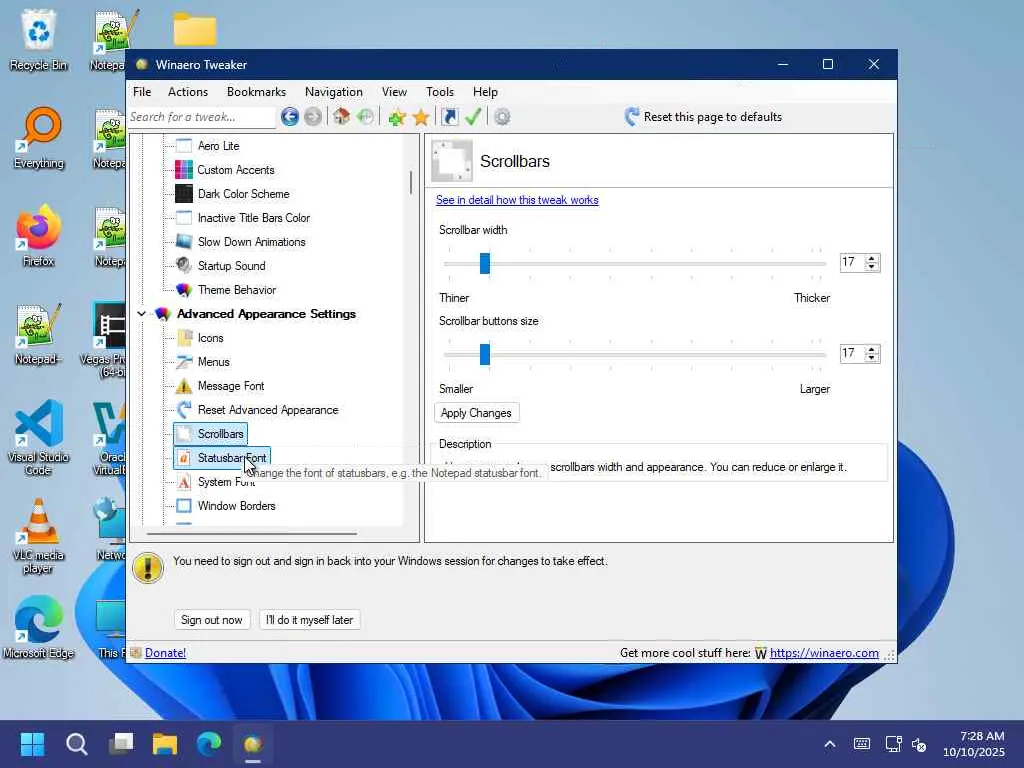Click the Scrollbar width slider thumb
Image resolution: width=1024 pixels, height=768 pixels.
pos(485,264)
